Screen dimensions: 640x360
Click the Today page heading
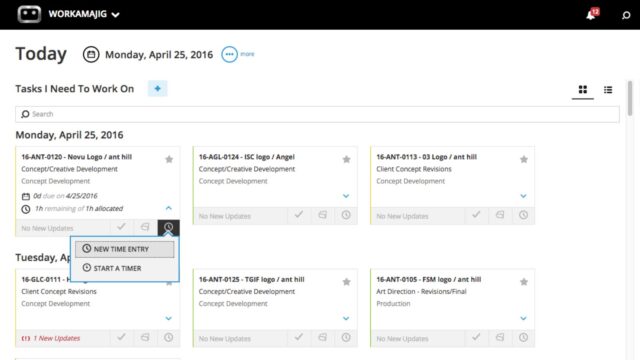(x=41, y=54)
